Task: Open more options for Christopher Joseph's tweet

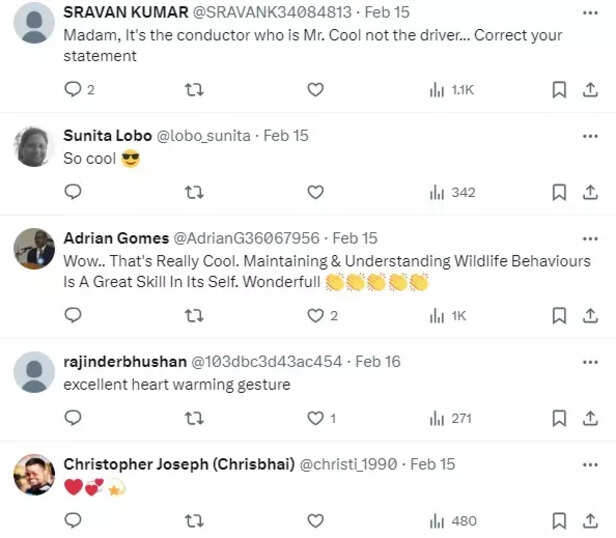Action: [590, 464]
